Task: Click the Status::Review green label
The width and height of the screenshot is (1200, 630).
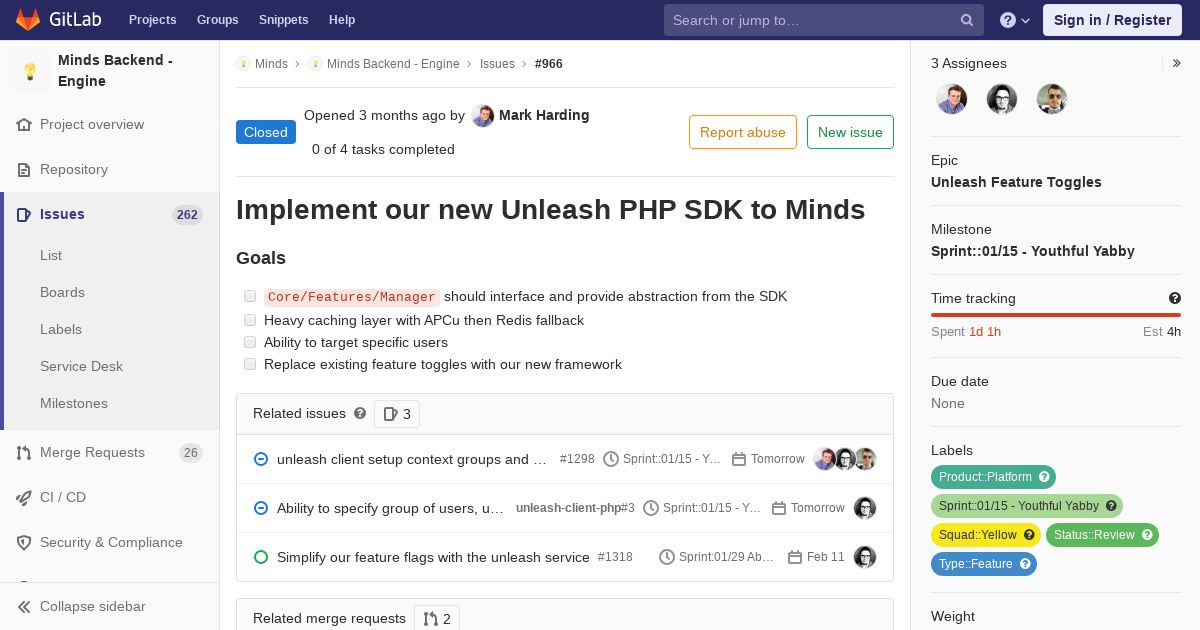Action: pyautogui.click(x=1102, y=535)
